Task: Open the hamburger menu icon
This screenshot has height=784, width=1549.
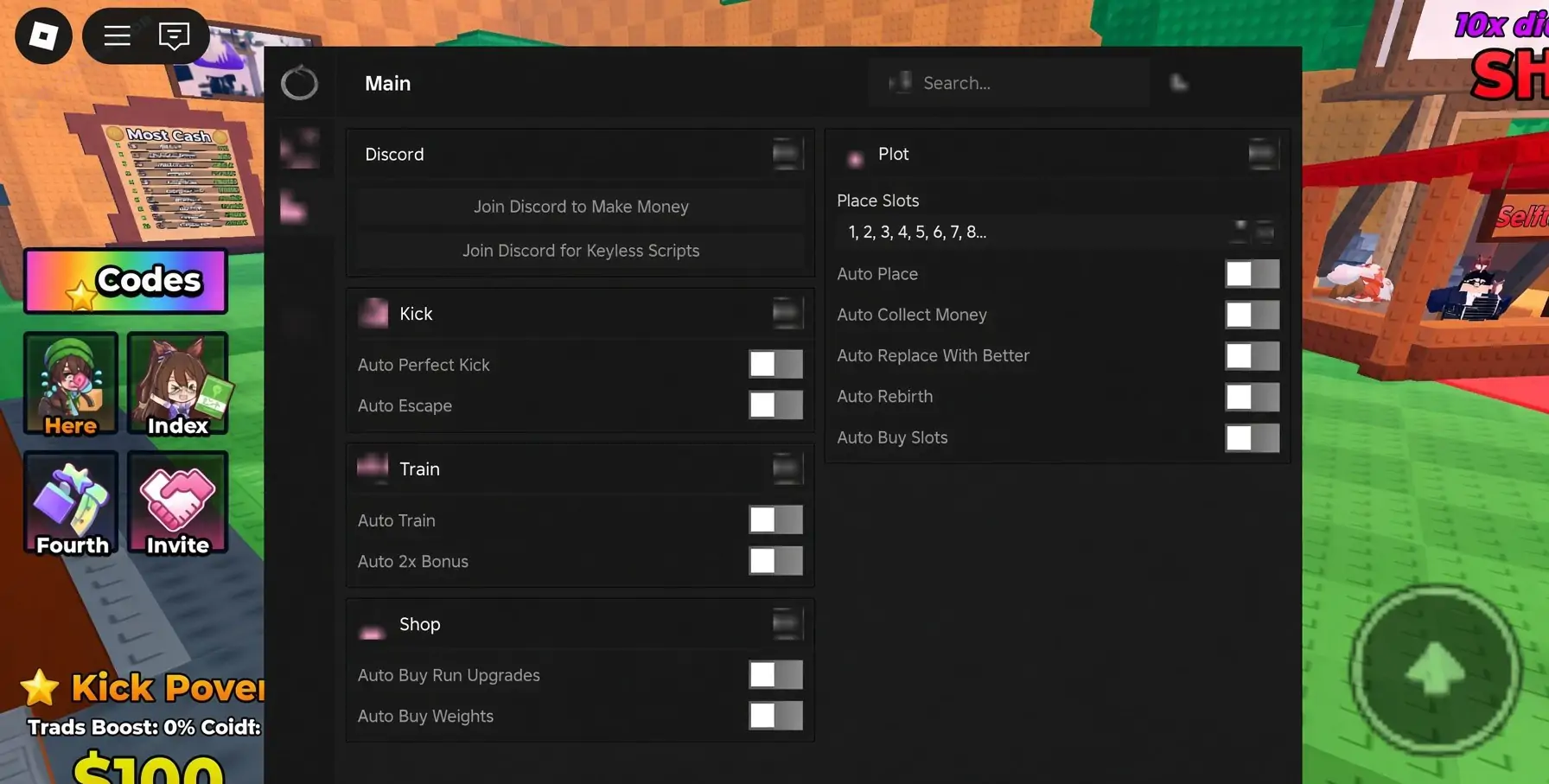Action: click(117, 35)
